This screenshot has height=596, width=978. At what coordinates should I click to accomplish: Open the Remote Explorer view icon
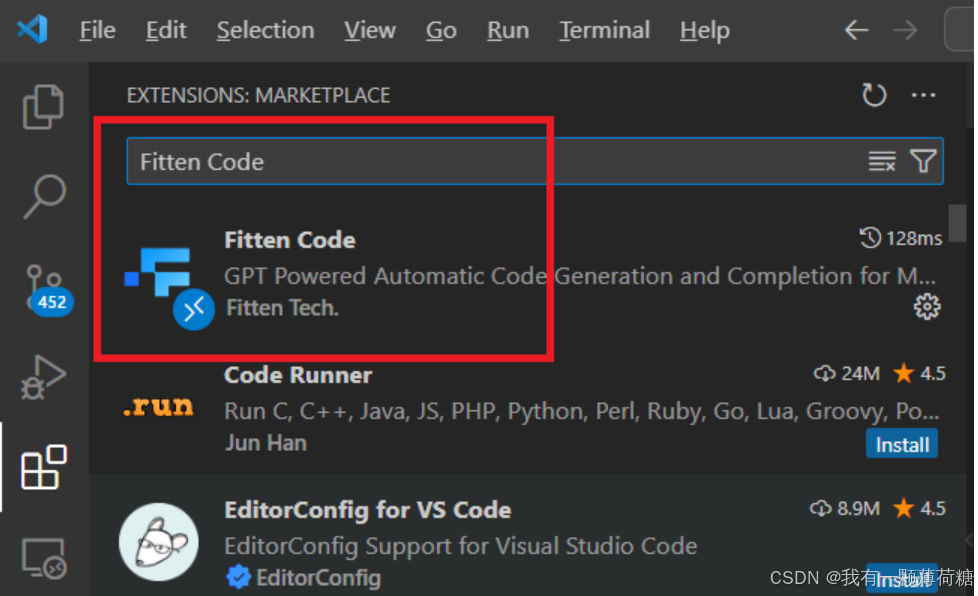pos(44,557)
